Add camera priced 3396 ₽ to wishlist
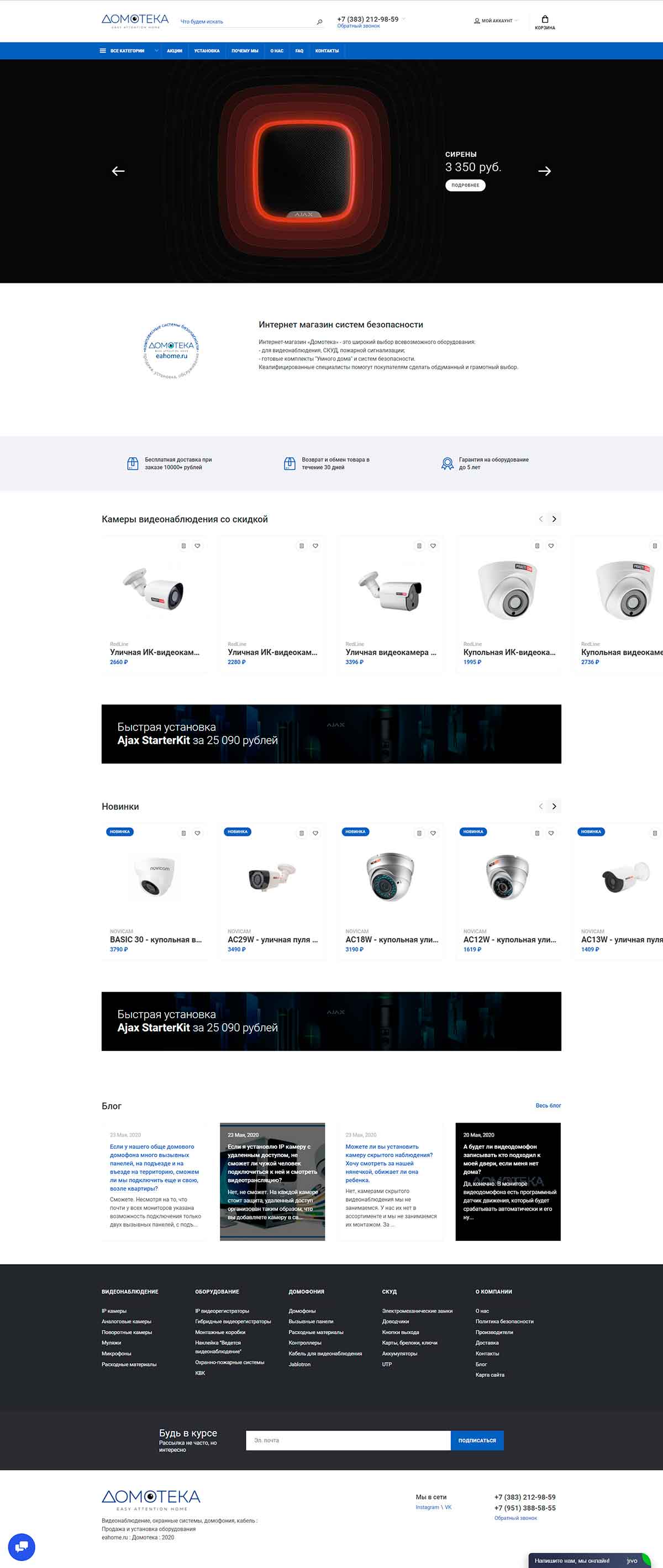The width and height of the screenshot is (663, 1568). 433,546
